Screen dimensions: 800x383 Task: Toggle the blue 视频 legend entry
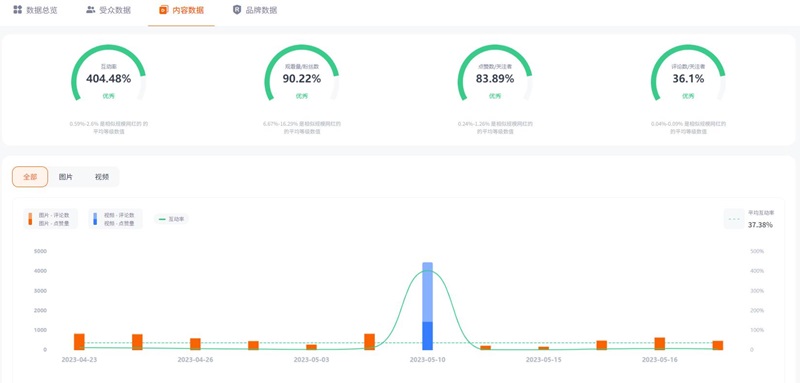[x=115, y=219]
